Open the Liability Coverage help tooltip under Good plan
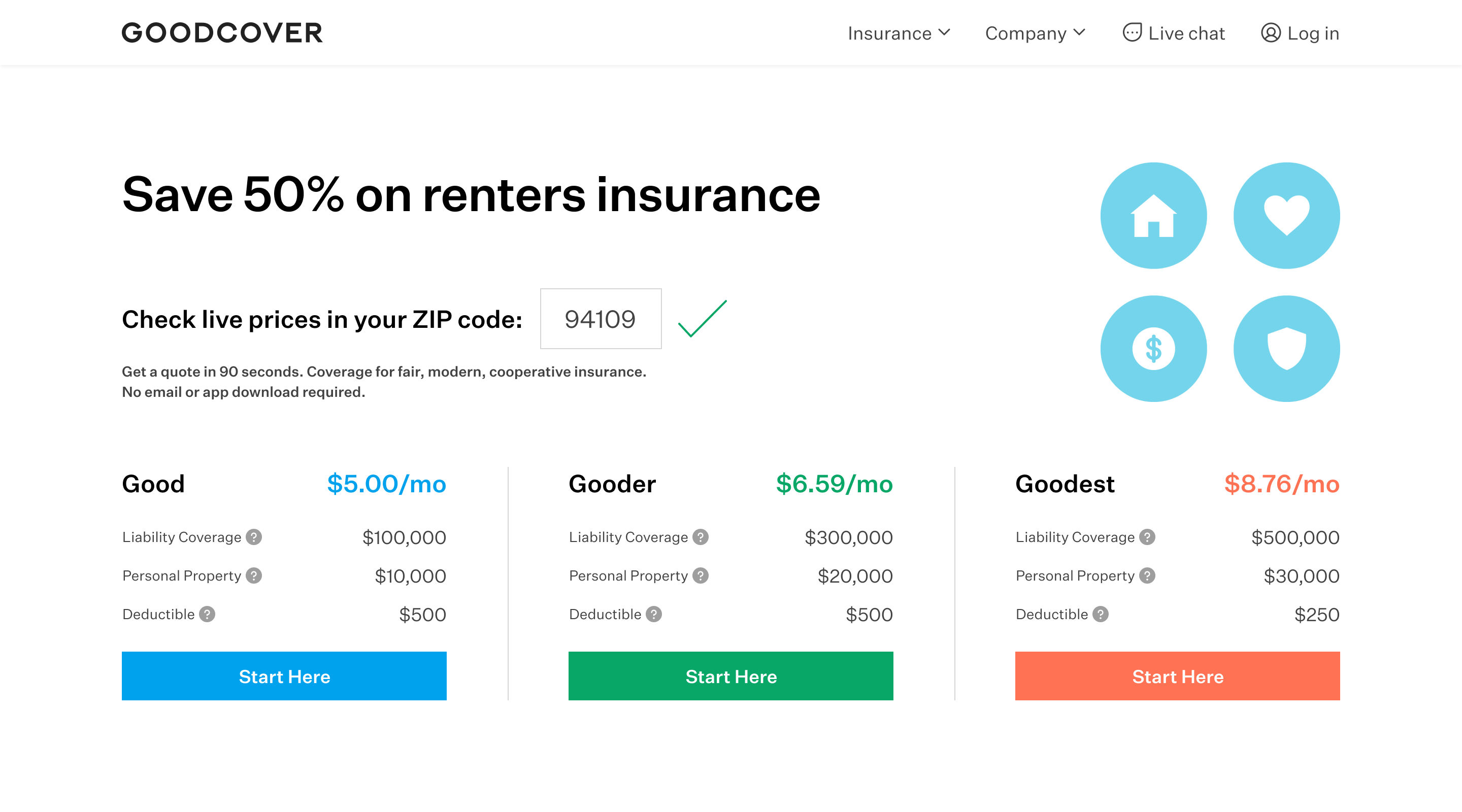Screen dimensions: 1462x812 pyautogui.click(x=254, y=536)
